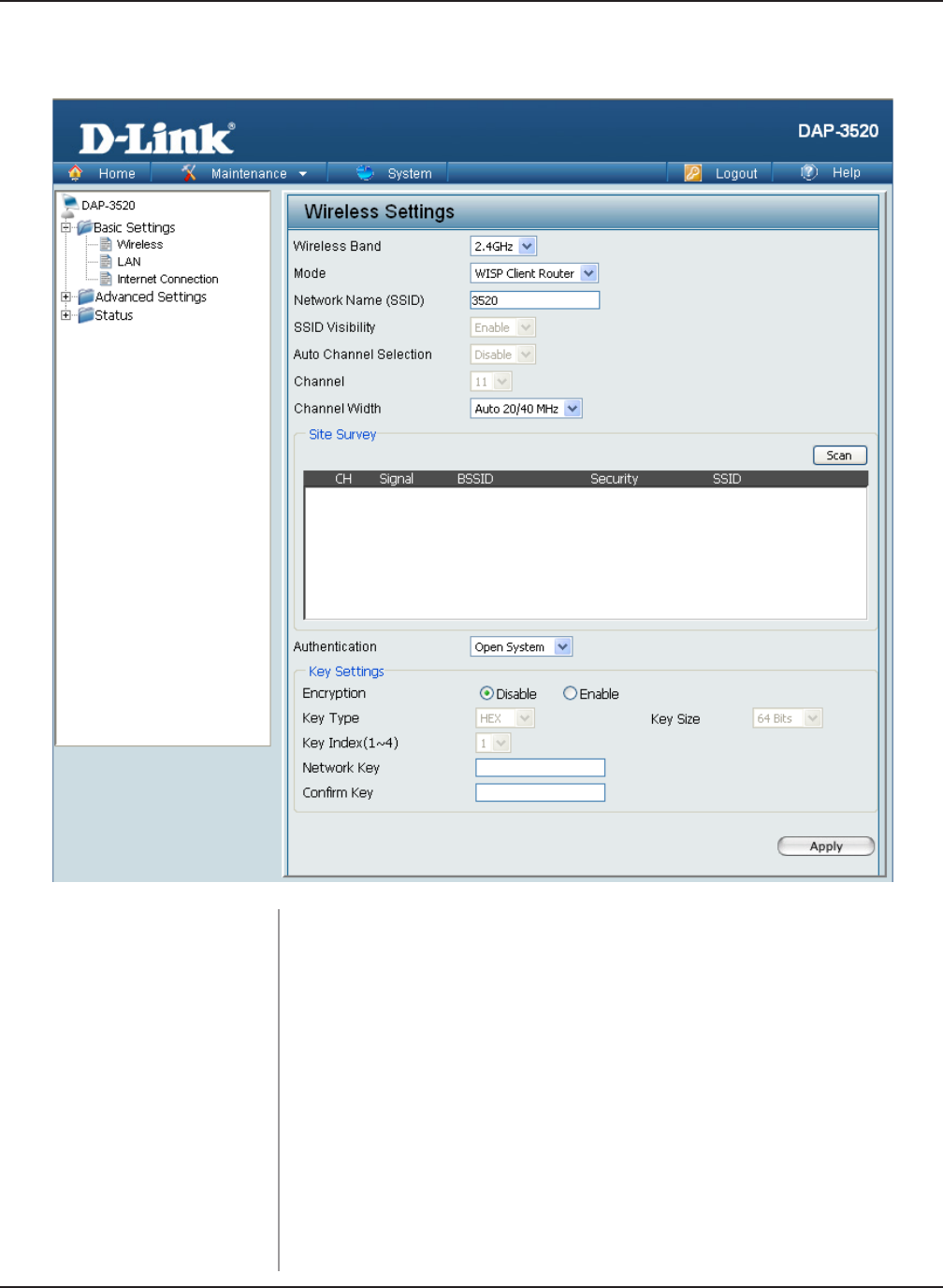Select Internet Connection in the tree
The width and height of the screenshot is (943, 1288).
167,279
